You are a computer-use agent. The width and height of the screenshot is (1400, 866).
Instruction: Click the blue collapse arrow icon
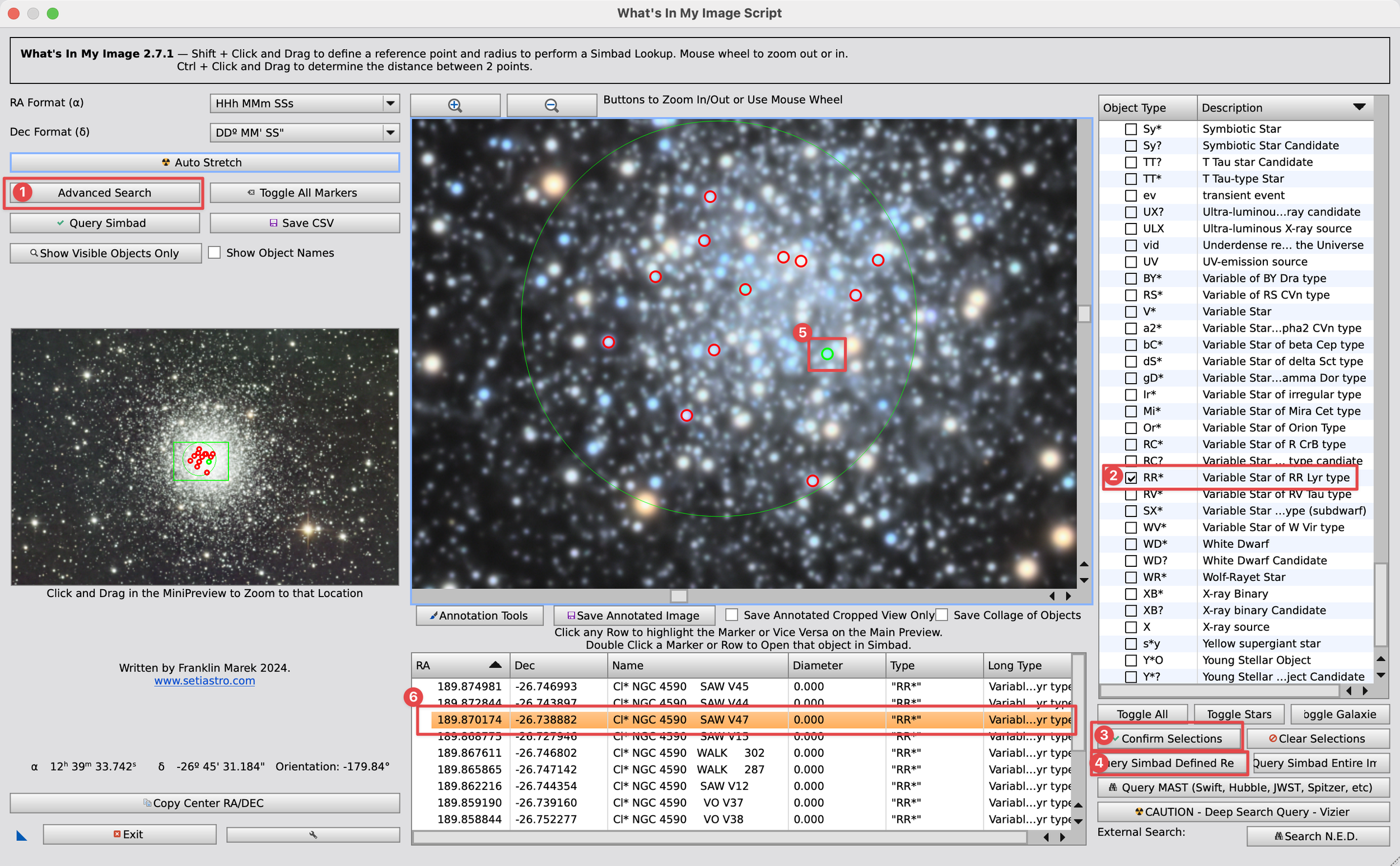22,836
